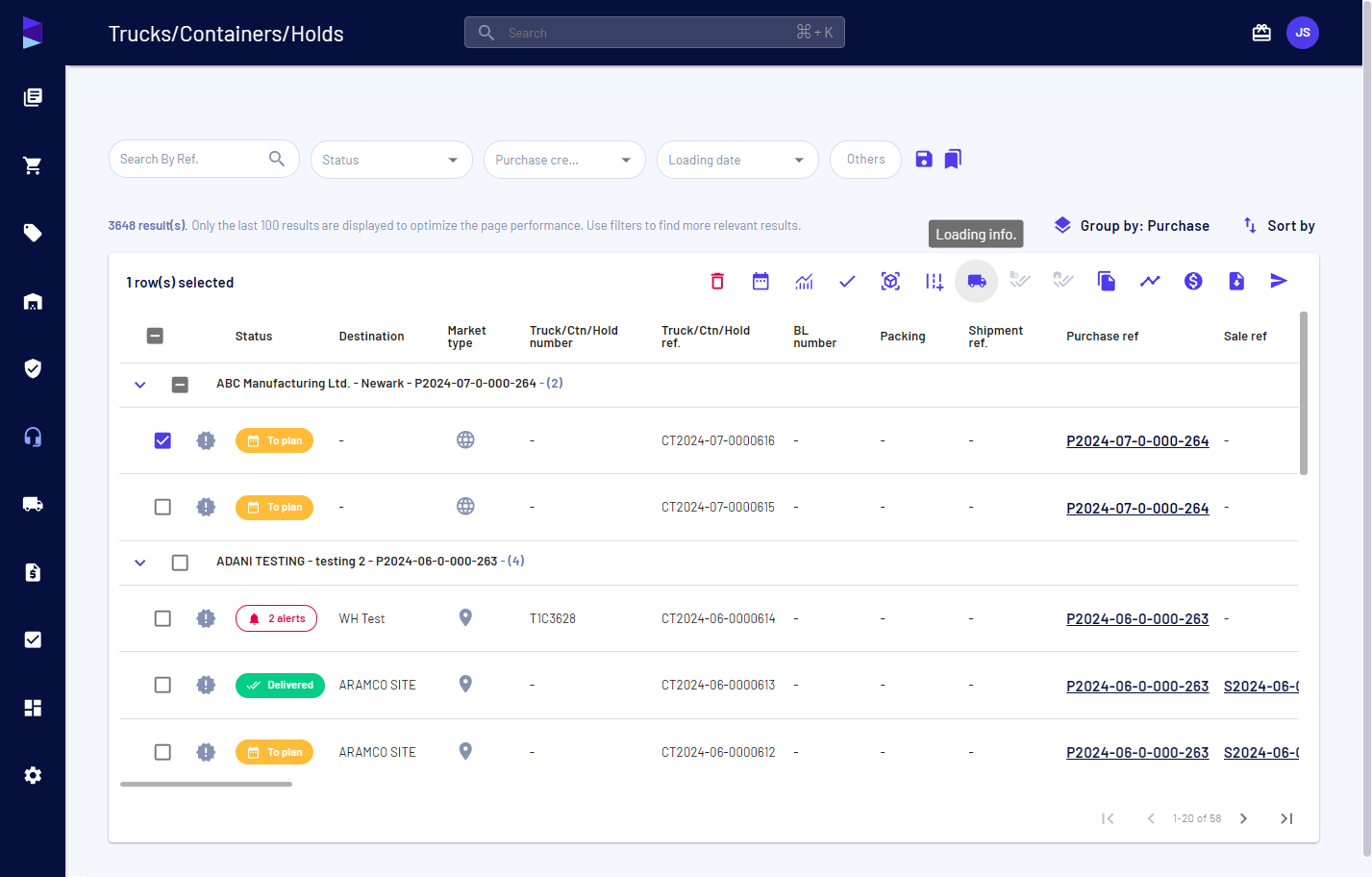The height and width of the screenshot is (877, 1372).
Task: Open headset support icon in sidebar
Action: [x=33, y=437]
